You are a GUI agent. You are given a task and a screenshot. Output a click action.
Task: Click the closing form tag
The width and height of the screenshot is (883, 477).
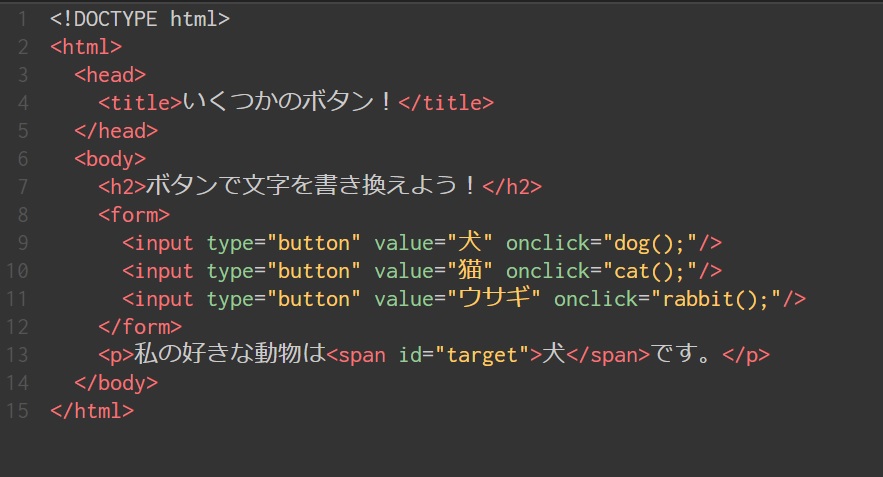pyautogui.click(x=140, y=327)
